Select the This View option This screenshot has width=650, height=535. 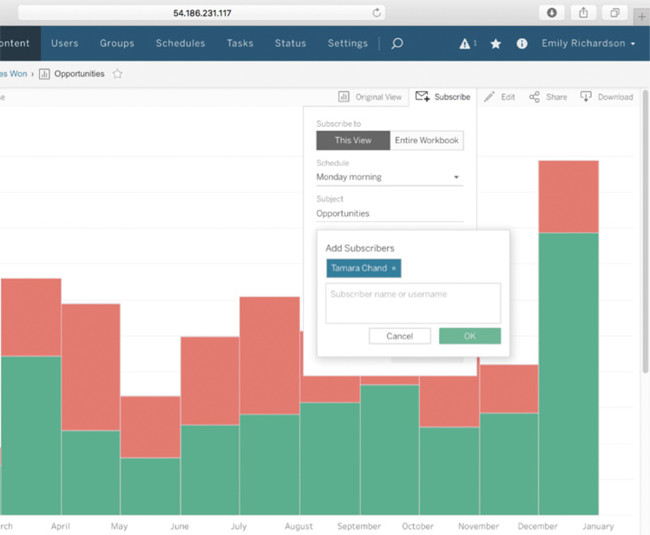click(x=353, y=140)
